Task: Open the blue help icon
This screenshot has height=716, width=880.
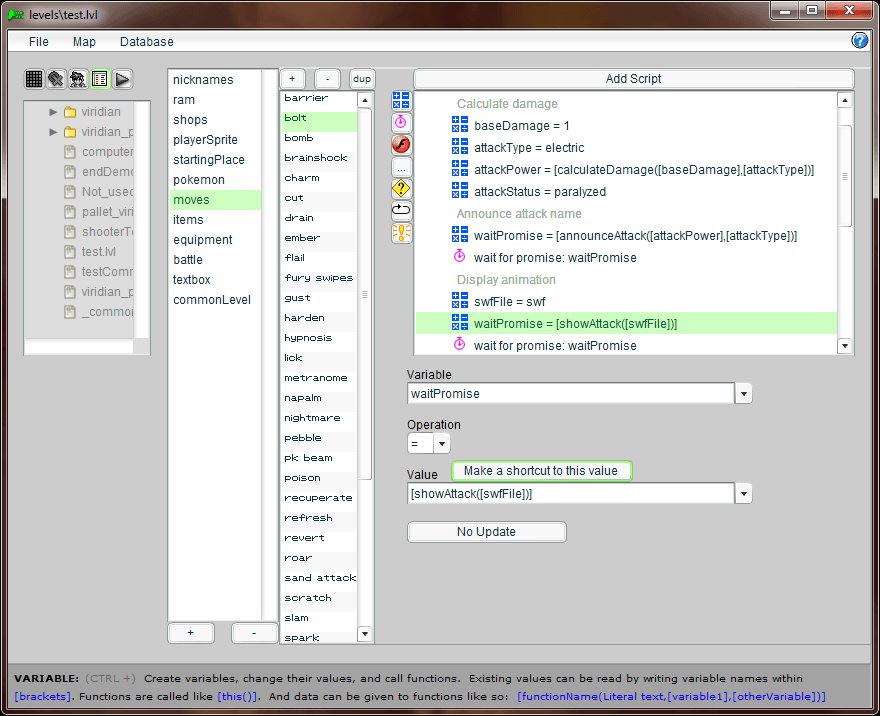Action: tap(859, 41)
